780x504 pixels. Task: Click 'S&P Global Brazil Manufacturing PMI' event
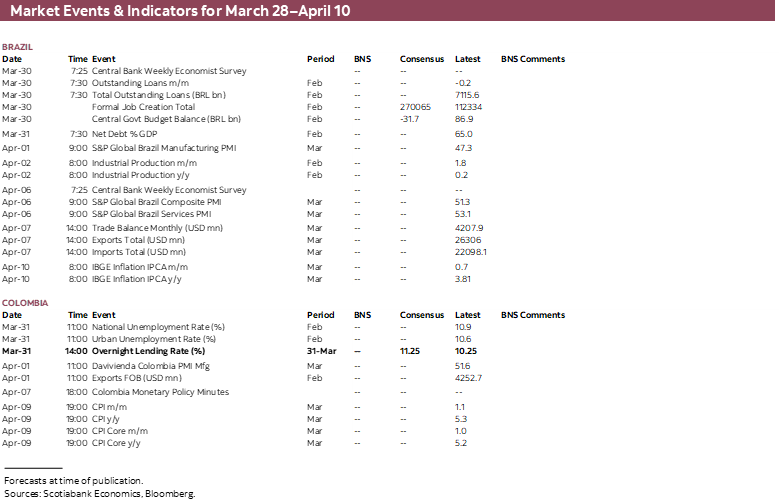(x=164, y=148)
